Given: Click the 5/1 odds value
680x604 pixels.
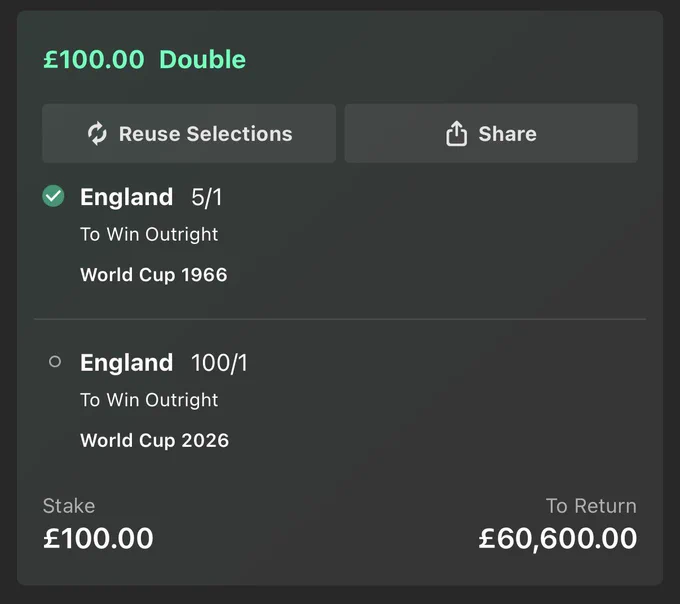Looking at the screenshot, I should 207,198.
